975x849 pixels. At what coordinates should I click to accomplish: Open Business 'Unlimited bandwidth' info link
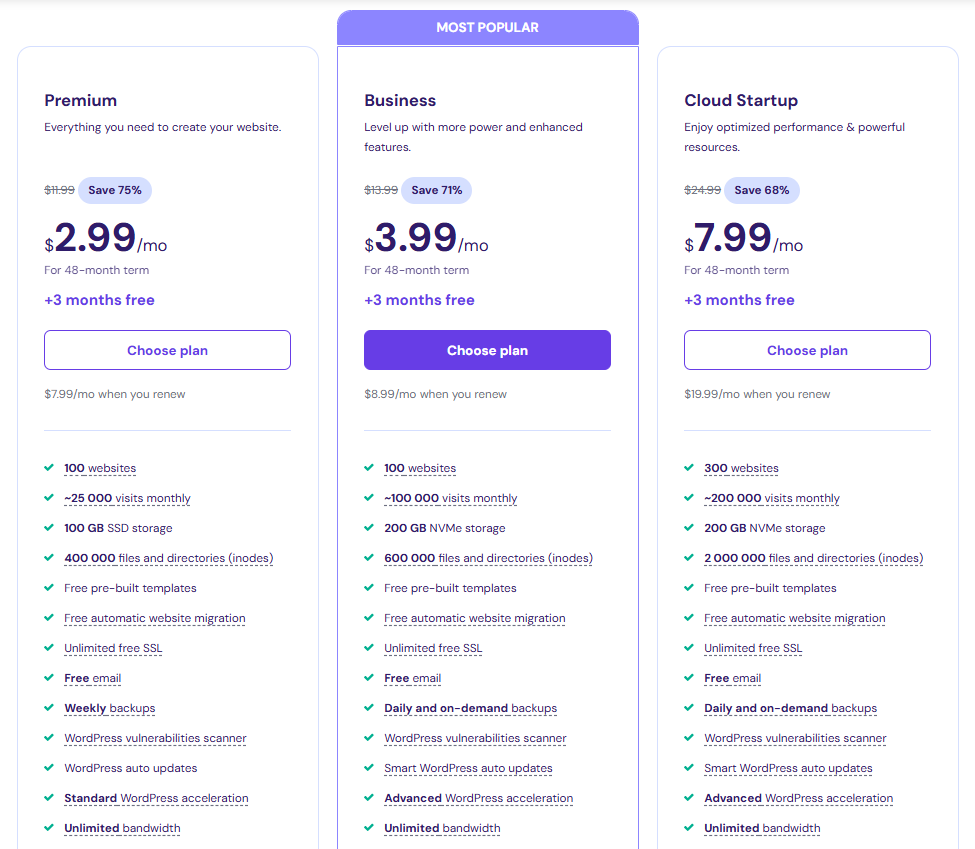442,828
